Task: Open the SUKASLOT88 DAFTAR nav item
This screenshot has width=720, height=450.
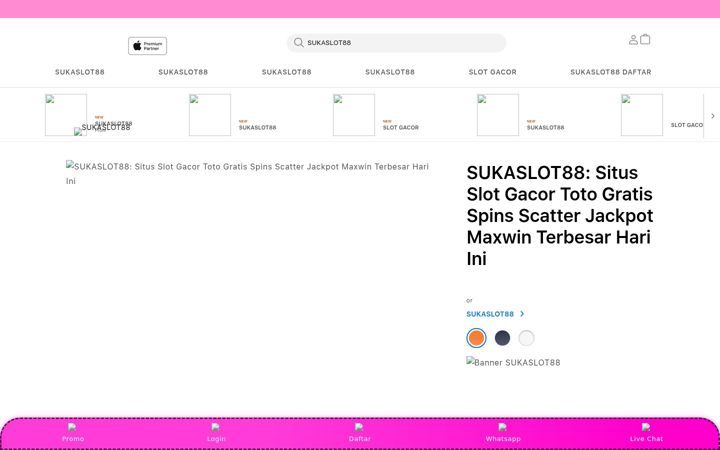Action: 611,72
